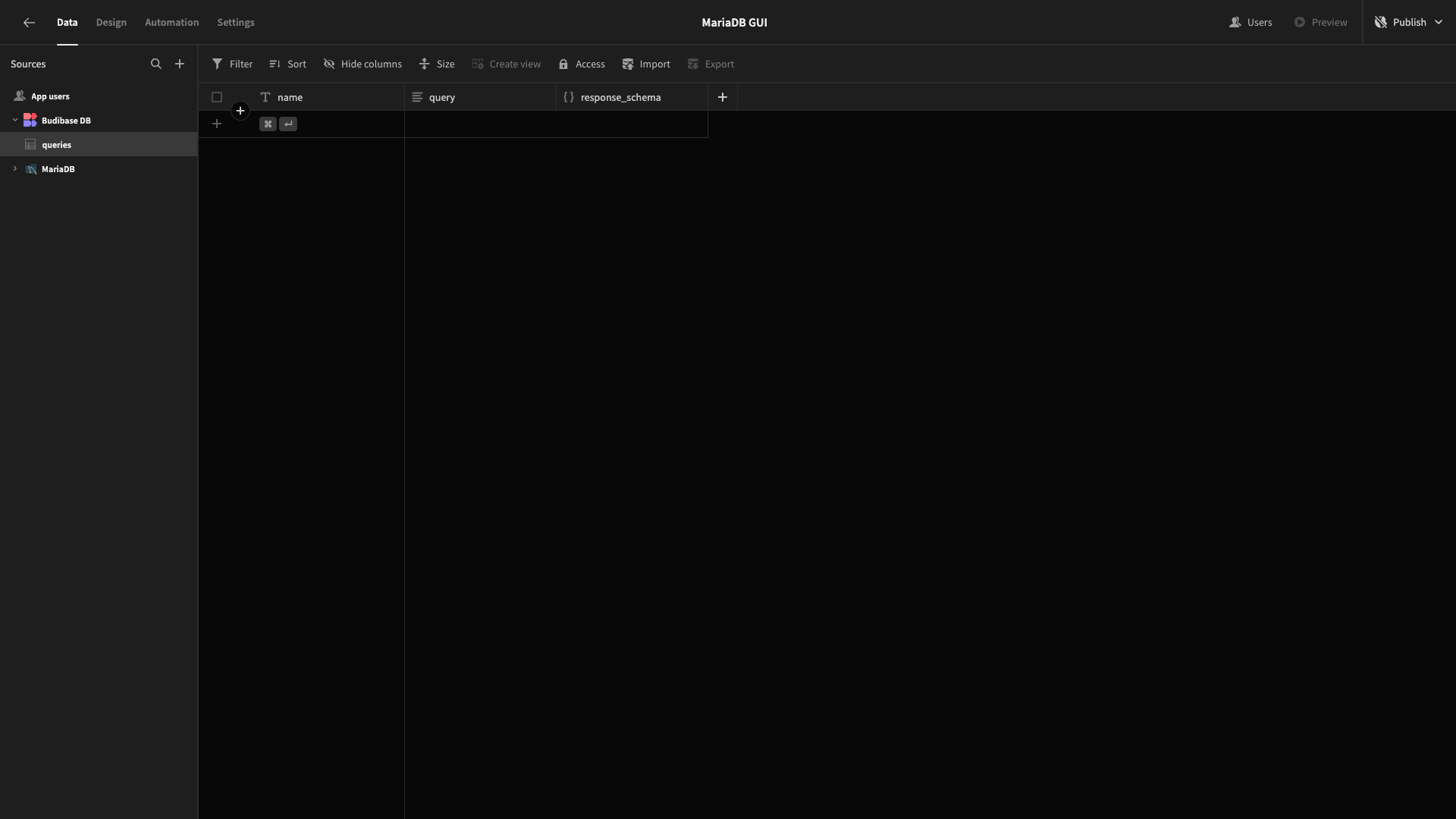Screen dimensions: 1456x819
Task: Click the Export button
Action: [711, 64]
